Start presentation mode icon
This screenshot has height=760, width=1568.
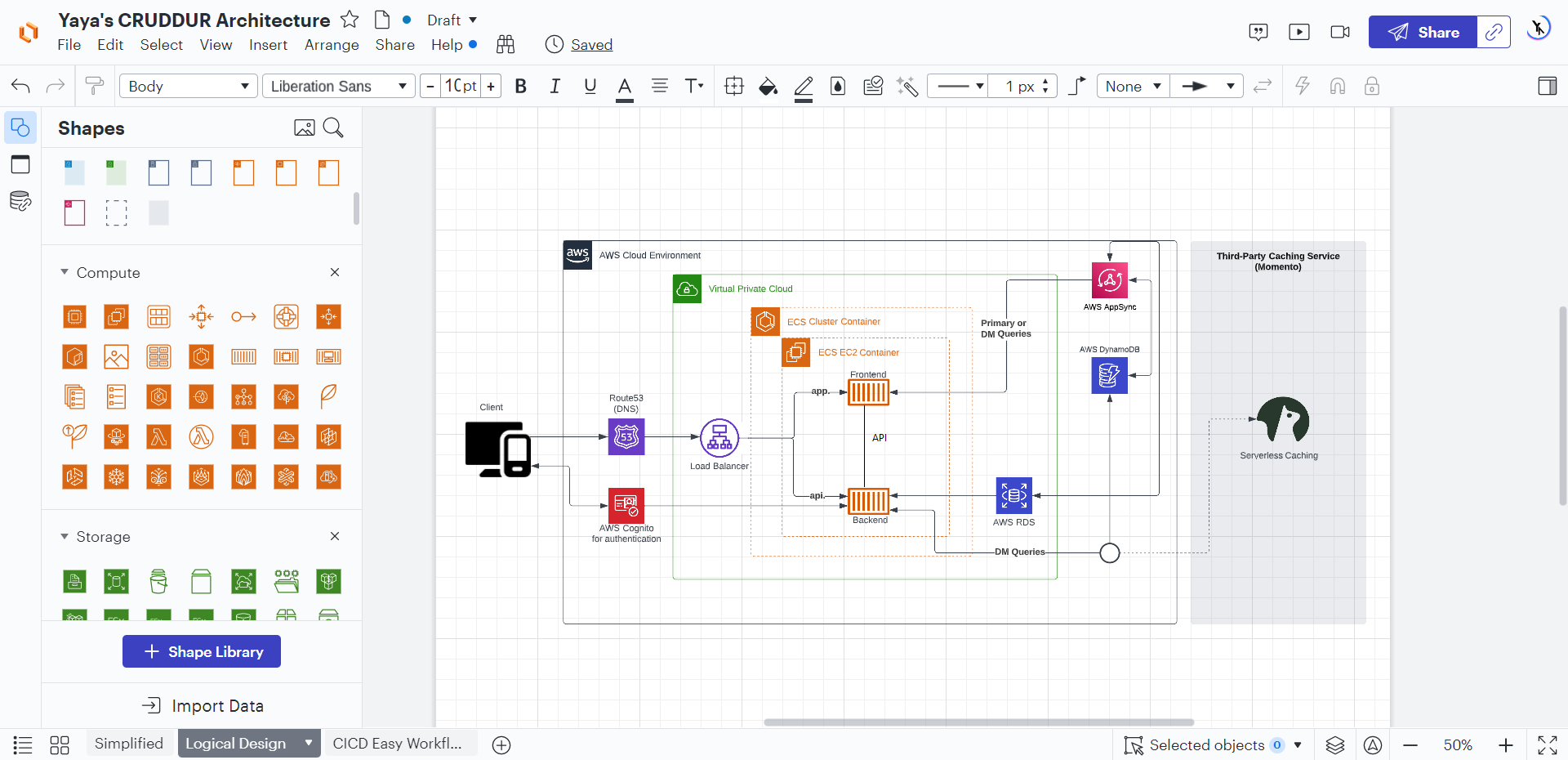(x=1299, y=32)
